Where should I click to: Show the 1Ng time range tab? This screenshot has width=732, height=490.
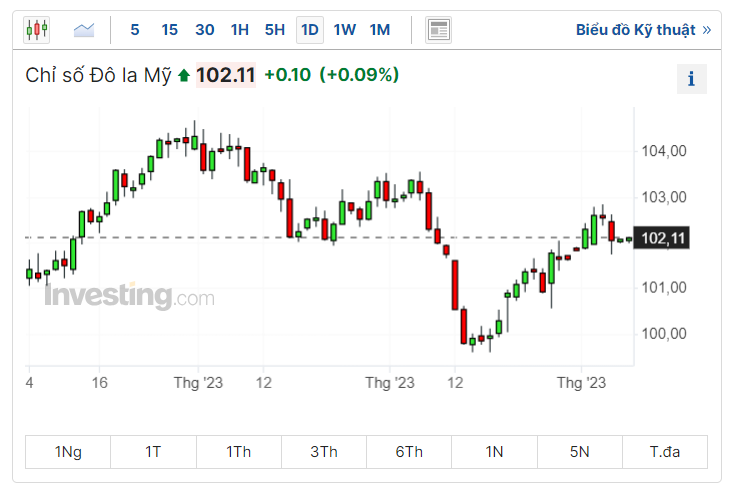[x=68, y=452]
